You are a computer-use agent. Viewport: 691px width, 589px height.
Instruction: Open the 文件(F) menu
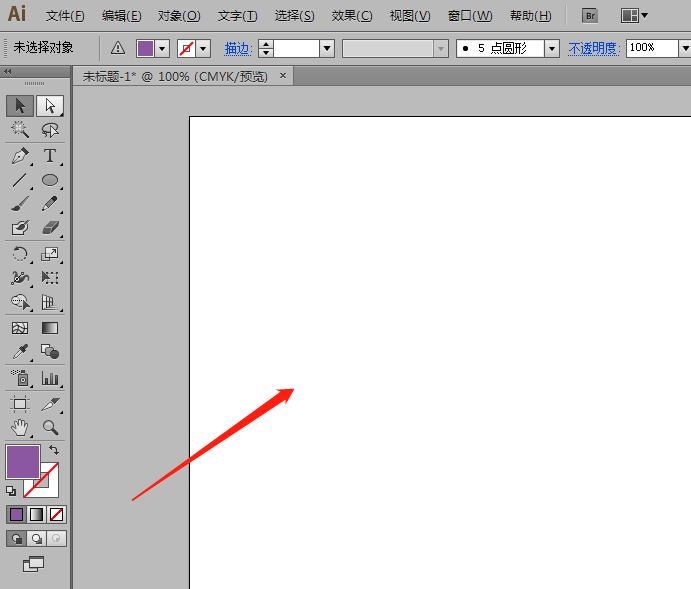pyautogui.click(x=65, y=16)
